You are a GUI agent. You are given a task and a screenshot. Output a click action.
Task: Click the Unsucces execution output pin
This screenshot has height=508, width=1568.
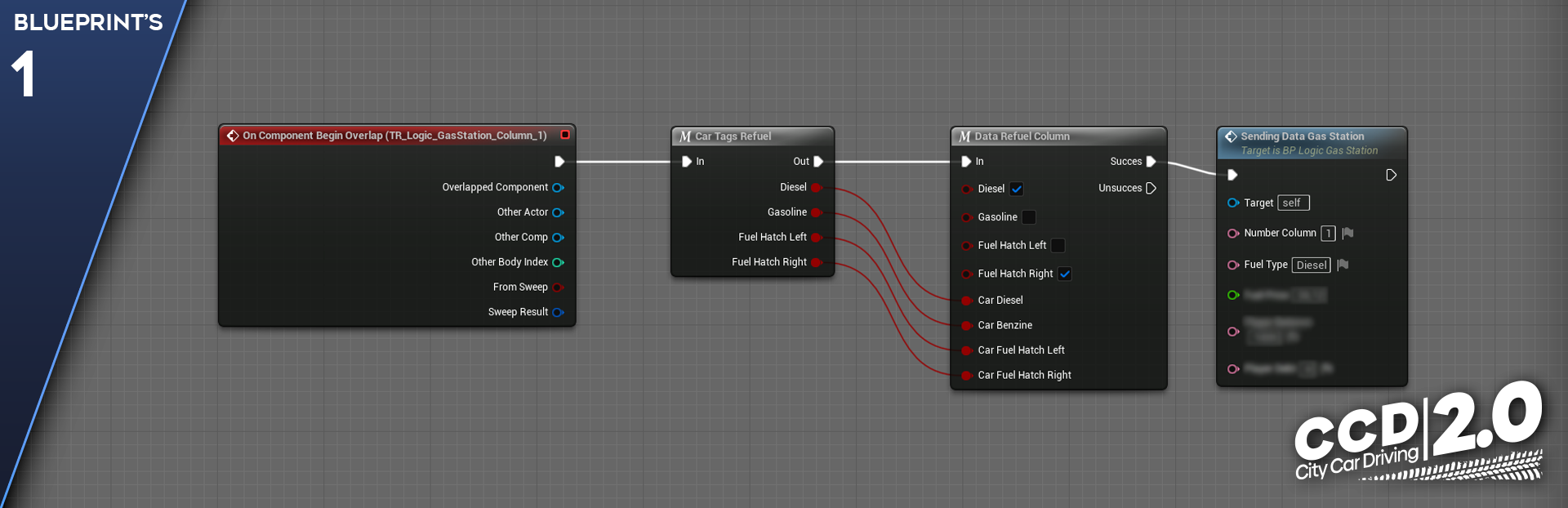pyautogui.click(x=1151, y=189)
